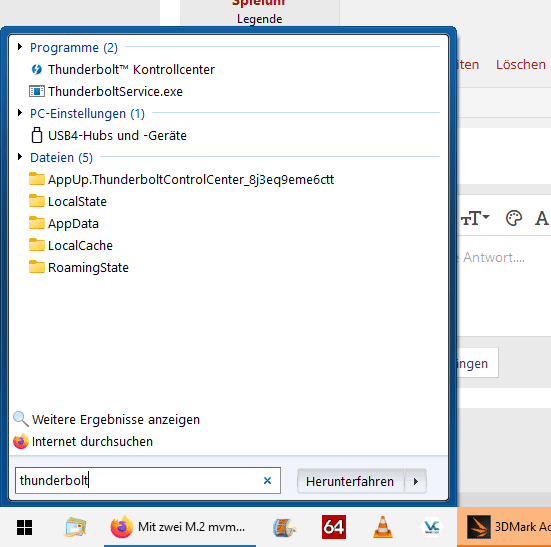Click the PC-Einstellungen (1) heading

tap(87, 113)
